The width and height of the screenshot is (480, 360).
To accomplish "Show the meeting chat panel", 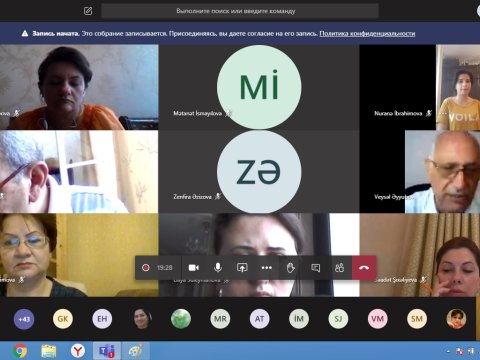I will pos(315,268).
